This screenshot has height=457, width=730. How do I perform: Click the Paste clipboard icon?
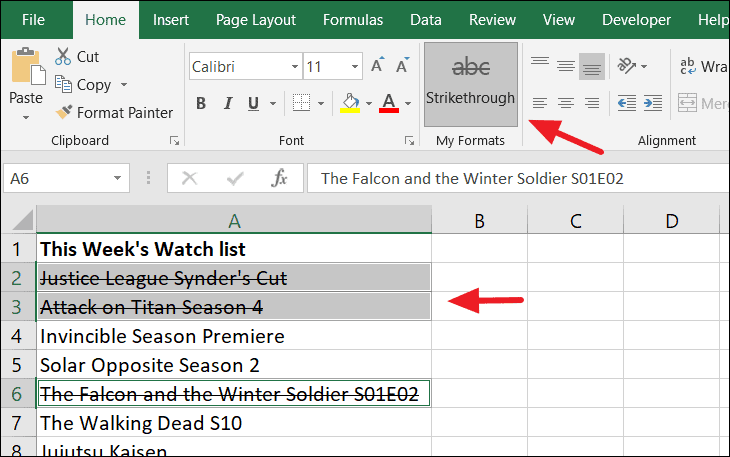tap(28, 66)
